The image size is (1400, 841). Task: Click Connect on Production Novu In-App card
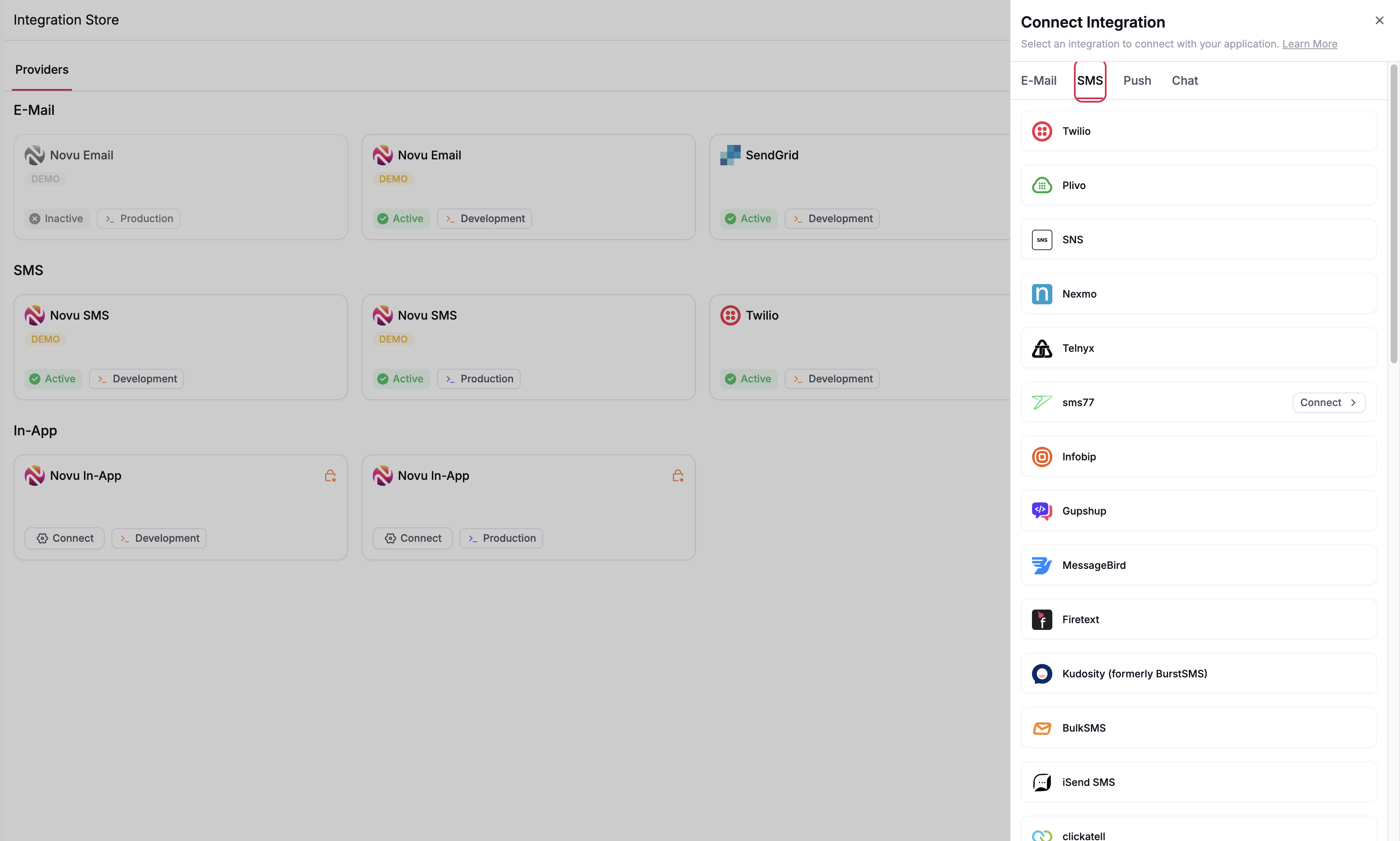[413, 538]
